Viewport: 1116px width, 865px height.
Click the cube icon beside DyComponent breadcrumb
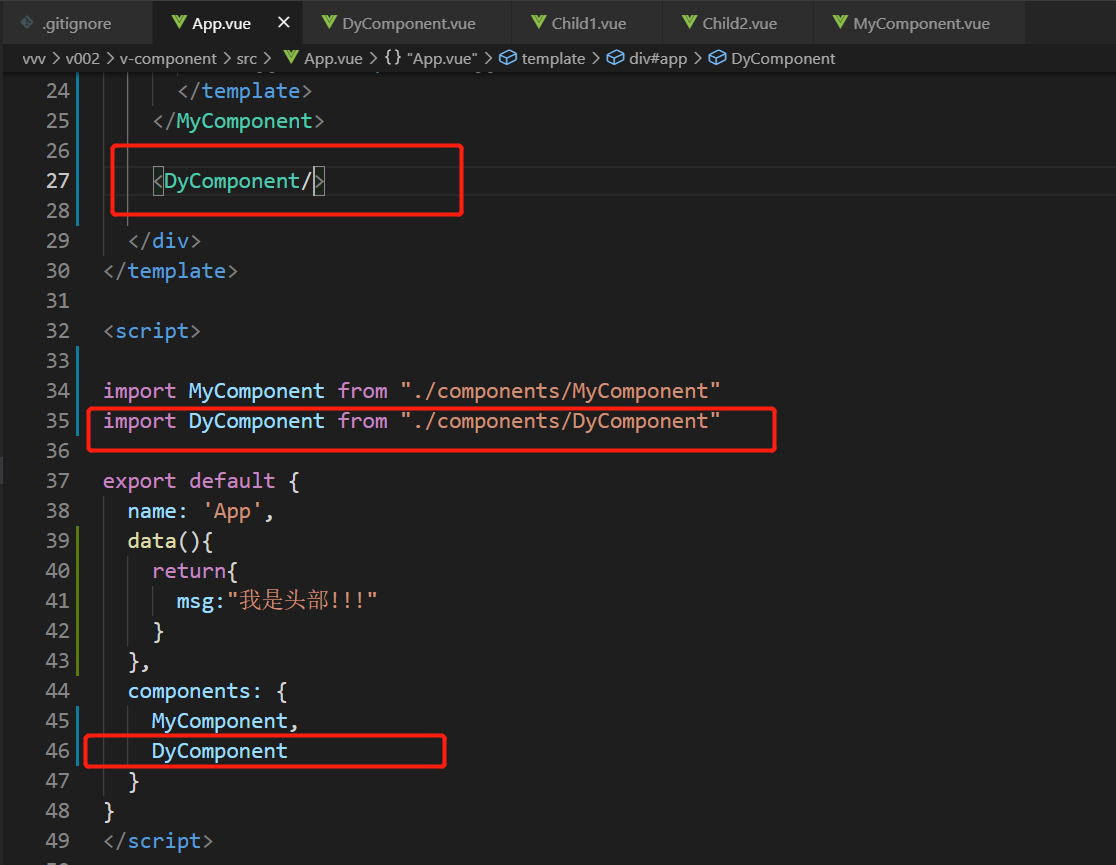click(x=717, y=58)
